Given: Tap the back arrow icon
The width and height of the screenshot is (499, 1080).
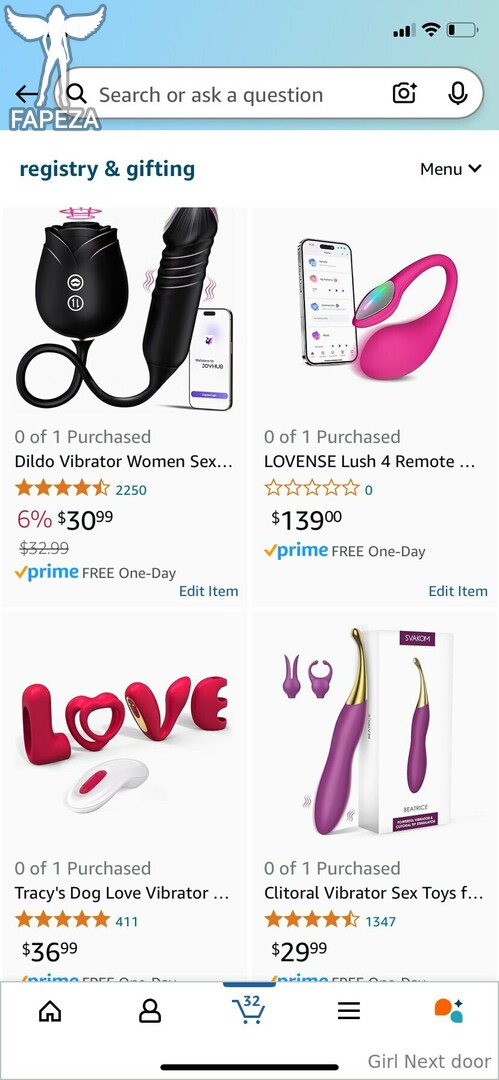Looking at the screenshot, I should [x=28, y=94].
